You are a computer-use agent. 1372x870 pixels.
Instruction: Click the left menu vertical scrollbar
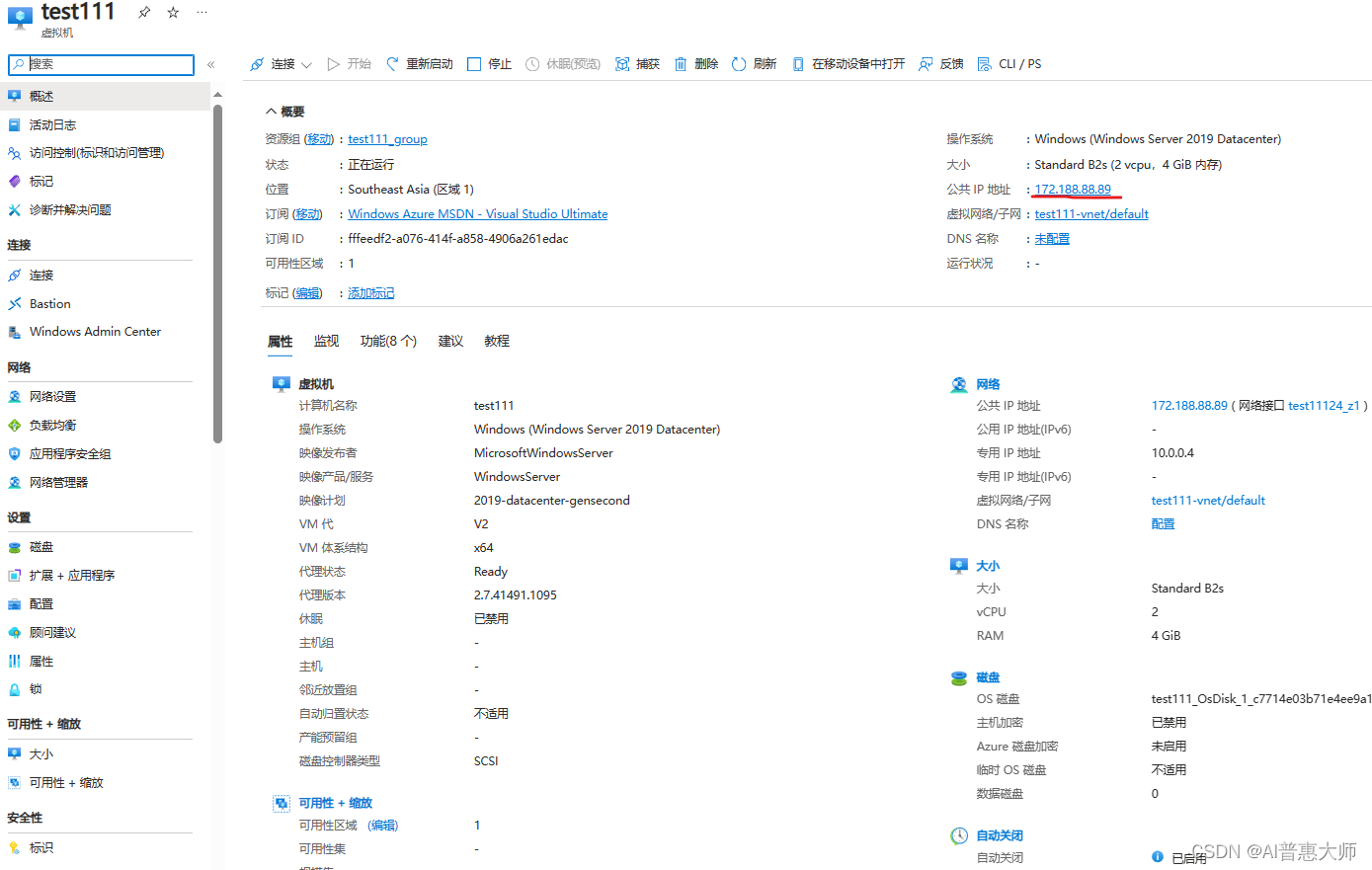click(x=217, y=277)
